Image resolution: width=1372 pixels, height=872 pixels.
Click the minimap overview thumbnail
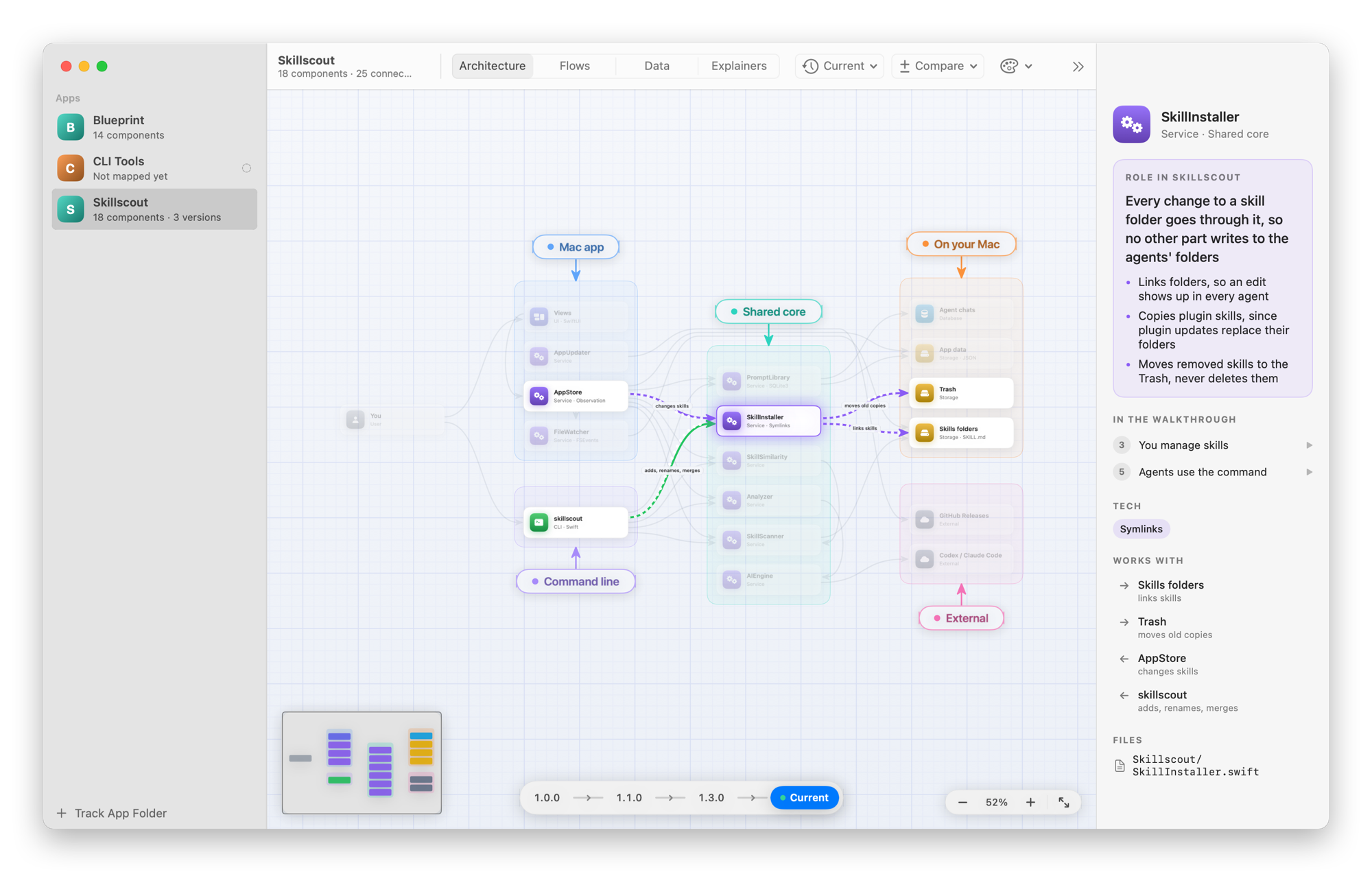(362, 762)
